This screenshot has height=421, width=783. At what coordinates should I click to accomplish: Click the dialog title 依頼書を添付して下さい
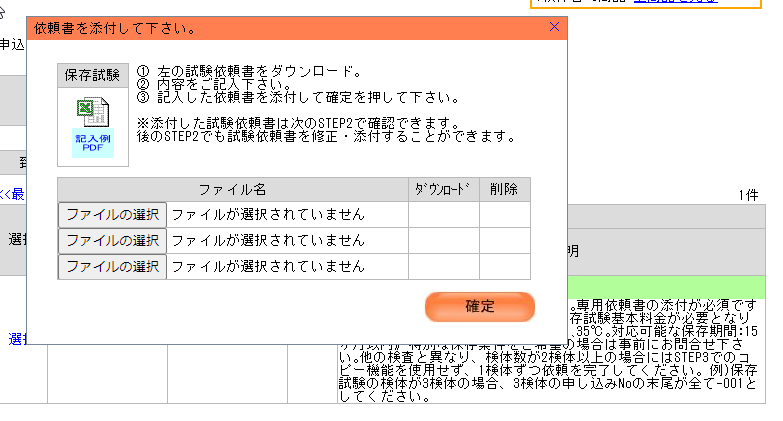115,28
